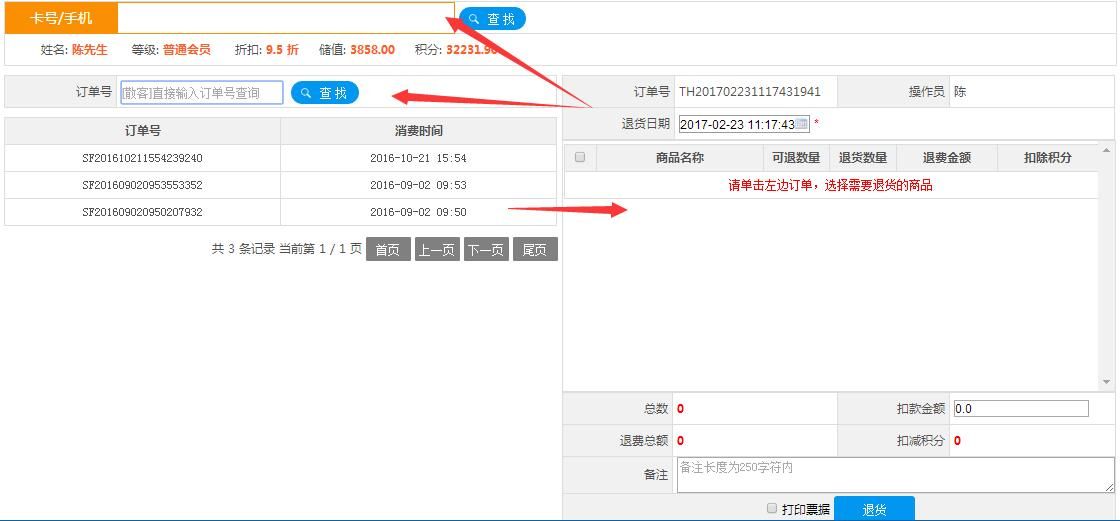
Task: Click the 扣款金额 input field
Action: (x=1021, y=409)
